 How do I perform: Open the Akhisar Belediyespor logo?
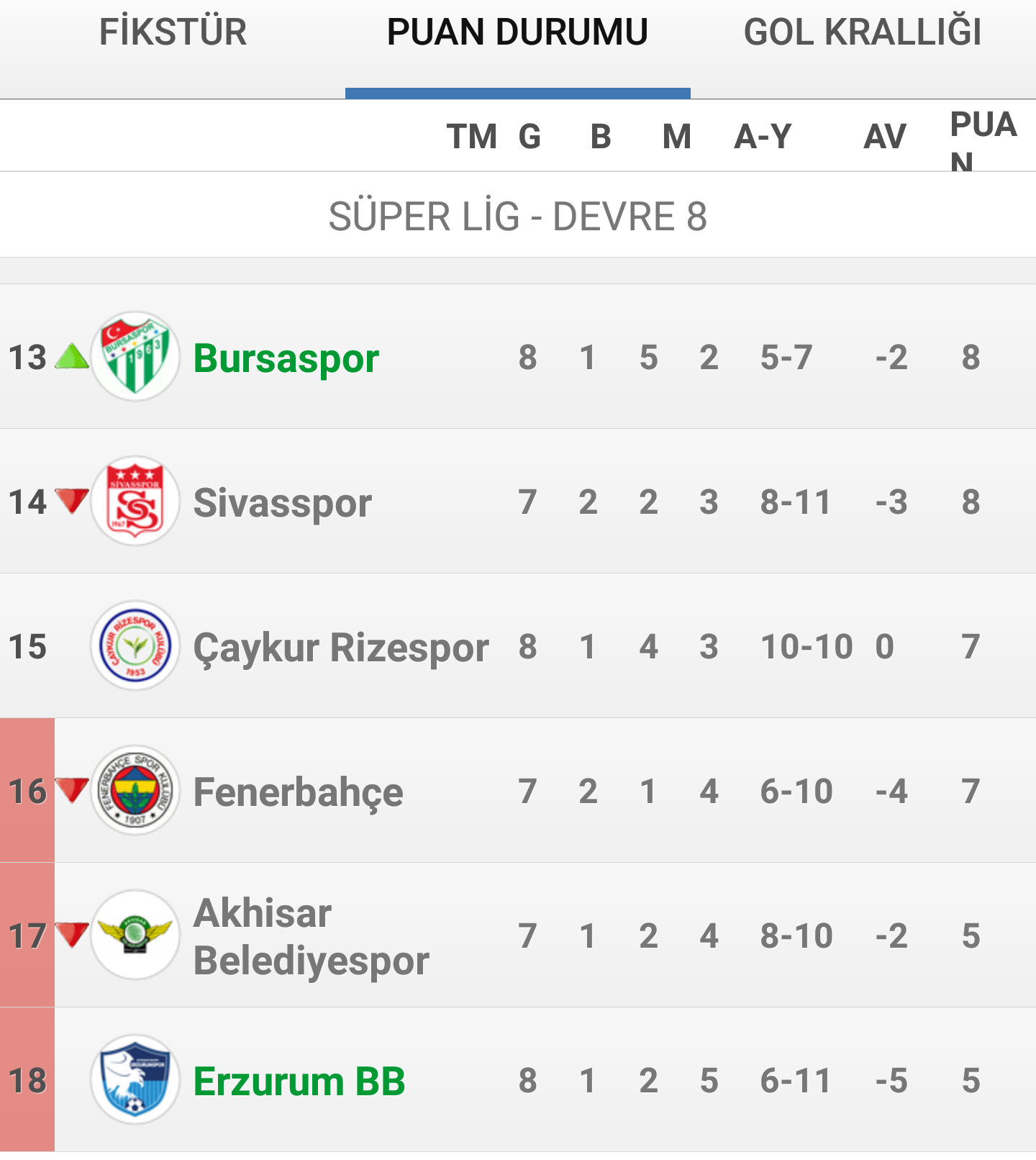point(135,935)
